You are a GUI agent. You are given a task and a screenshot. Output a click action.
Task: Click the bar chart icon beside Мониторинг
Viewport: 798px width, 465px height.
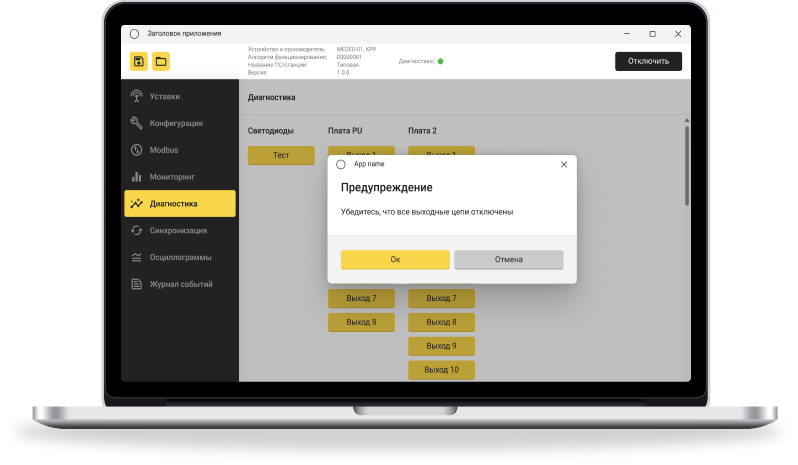(137, 177)
